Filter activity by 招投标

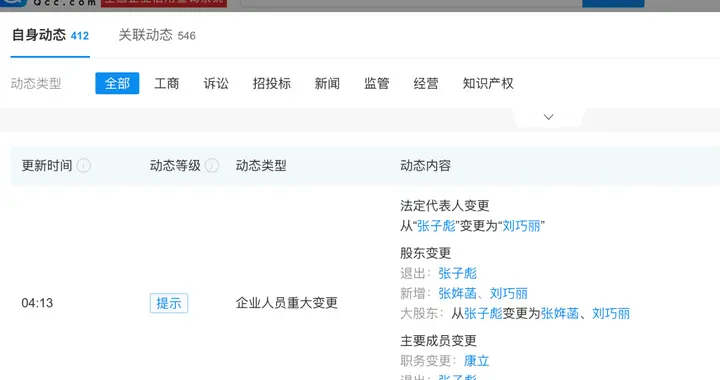click(271, 83)
